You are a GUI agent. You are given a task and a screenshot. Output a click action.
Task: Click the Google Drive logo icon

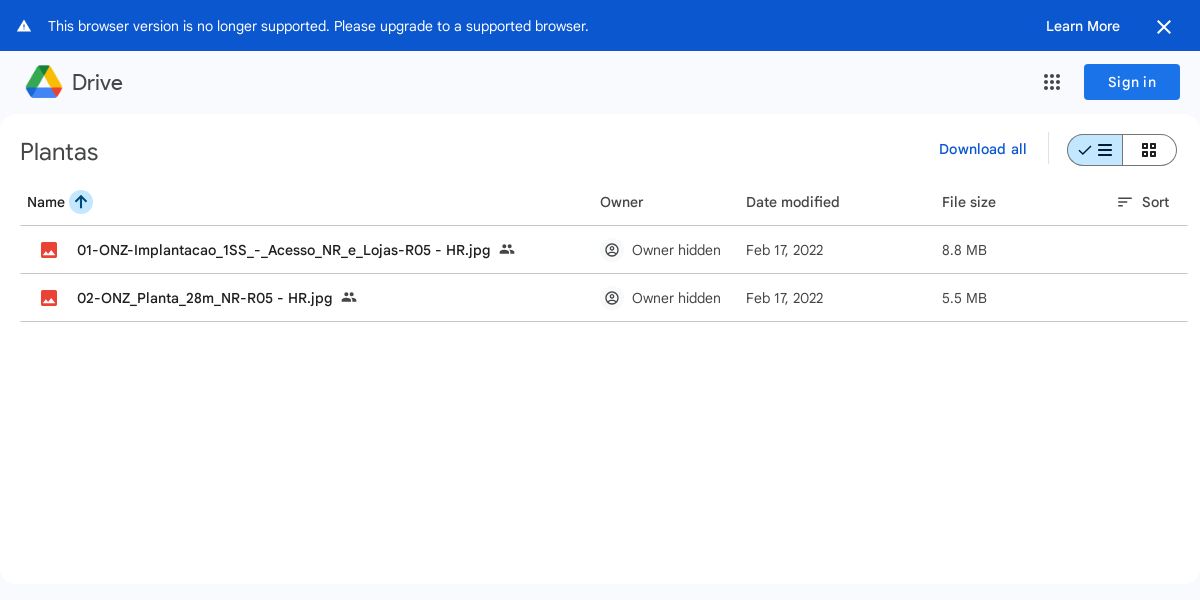point(44,82)
